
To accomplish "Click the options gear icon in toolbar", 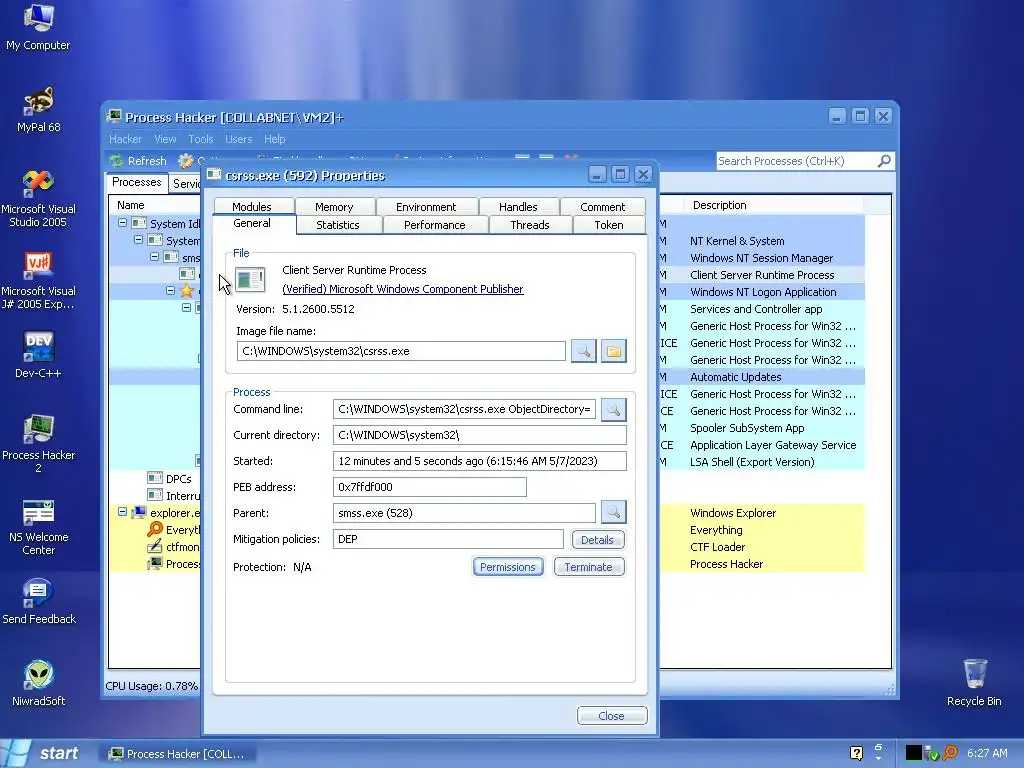I will click(x=185, y=161).
